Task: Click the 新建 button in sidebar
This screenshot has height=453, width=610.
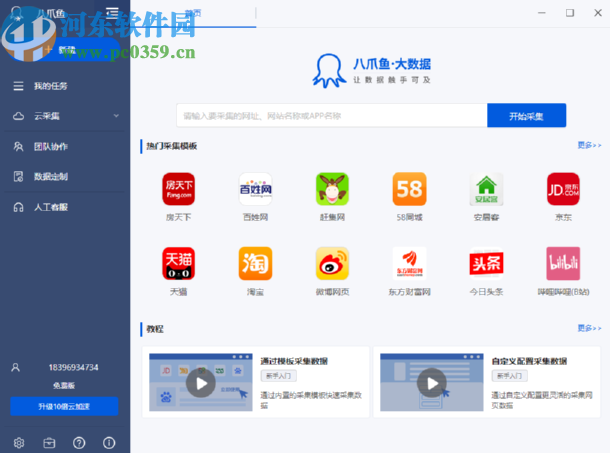Action: click(x=67, y=50)
